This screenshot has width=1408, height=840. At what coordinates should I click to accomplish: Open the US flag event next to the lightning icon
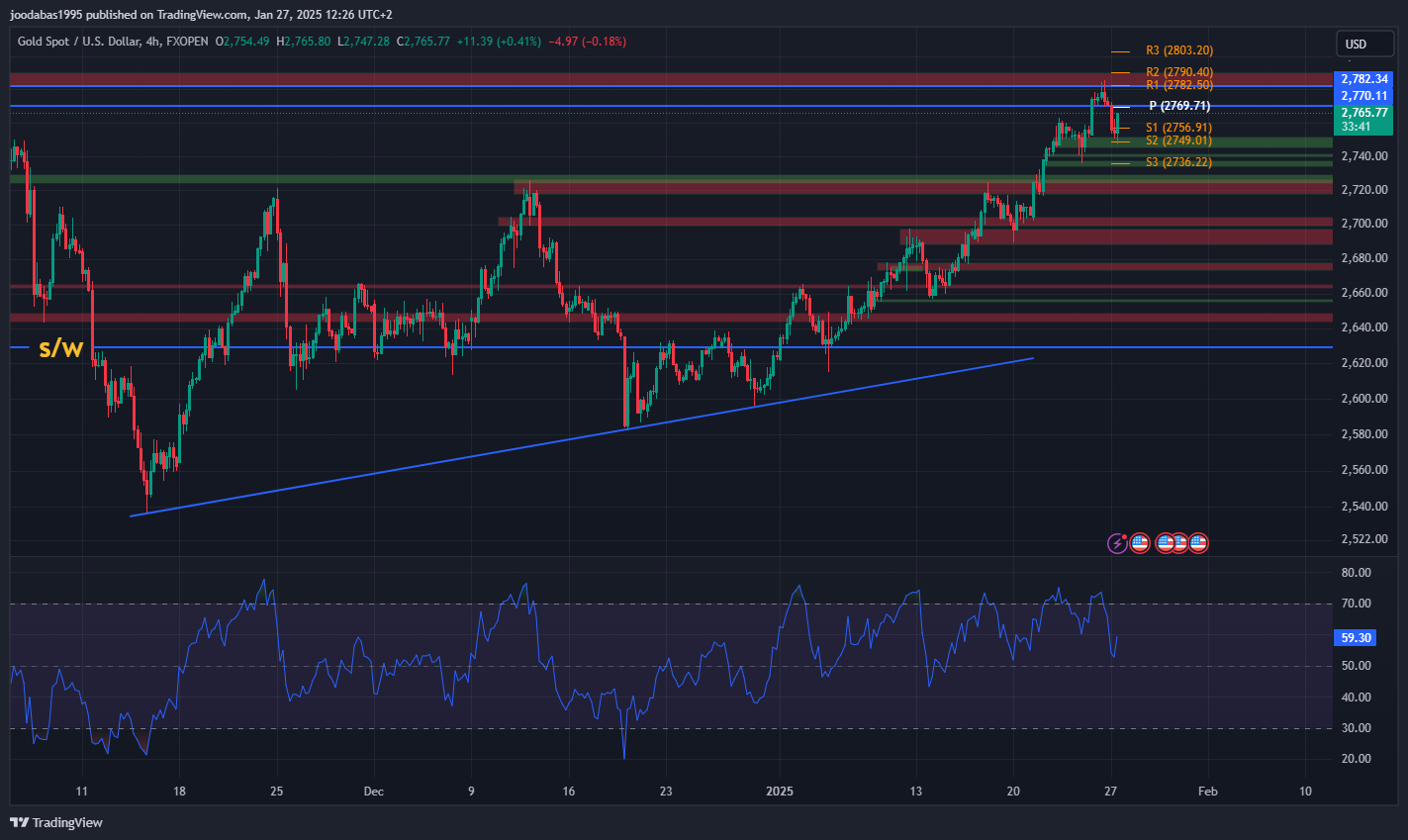[1139, 542]
